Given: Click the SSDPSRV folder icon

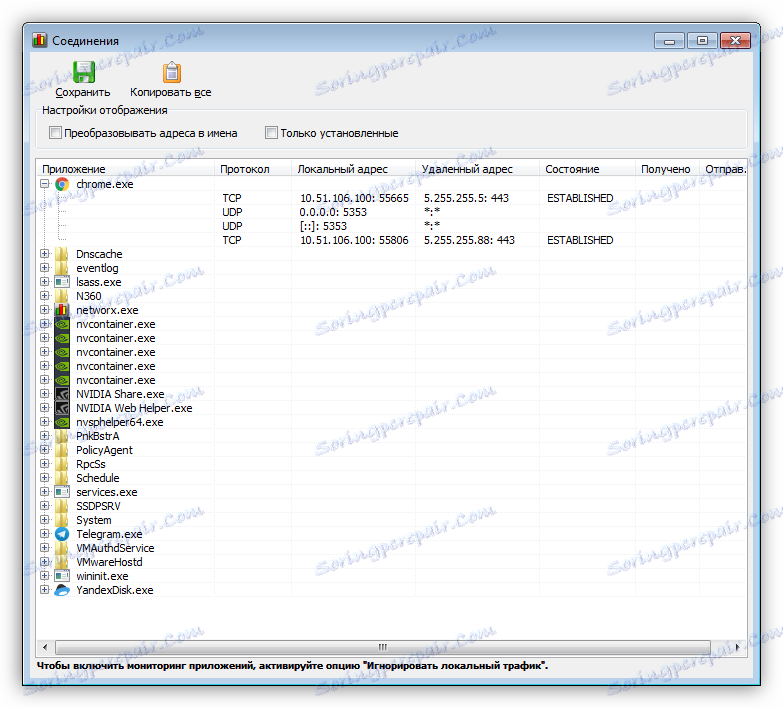Looking at the screenshot, I should click(62, 506).
